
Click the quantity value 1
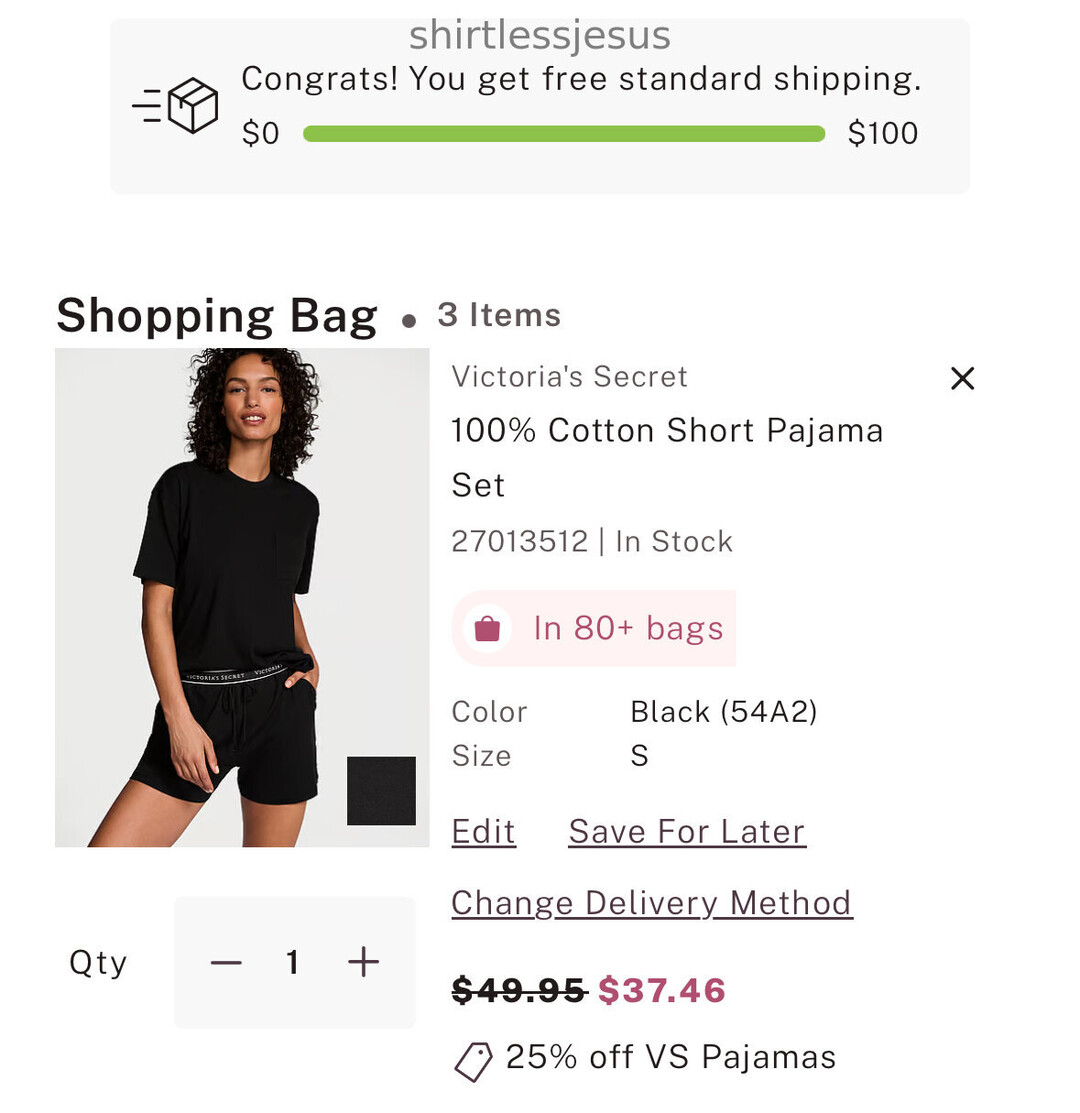tap(293, 962)
